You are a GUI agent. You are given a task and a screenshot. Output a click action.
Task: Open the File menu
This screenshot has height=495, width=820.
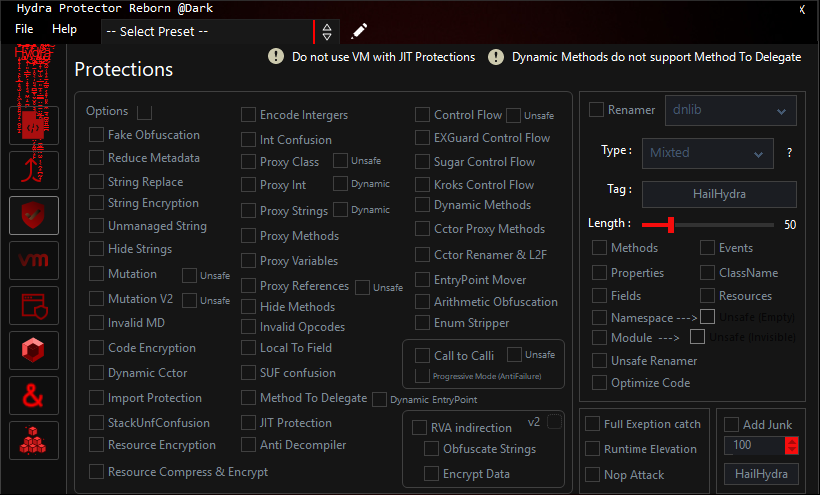click(x=24, y=29)
